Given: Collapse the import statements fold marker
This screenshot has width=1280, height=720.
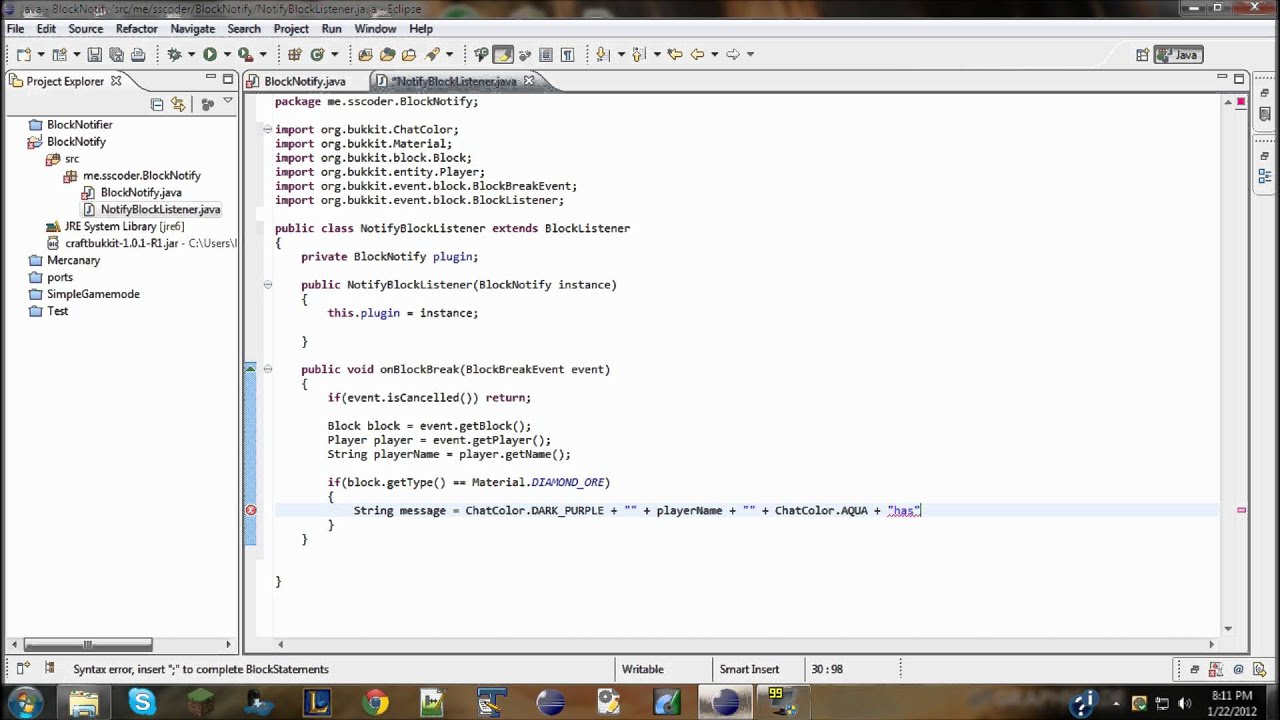Looking at the screenshot, I should point(267,129).
